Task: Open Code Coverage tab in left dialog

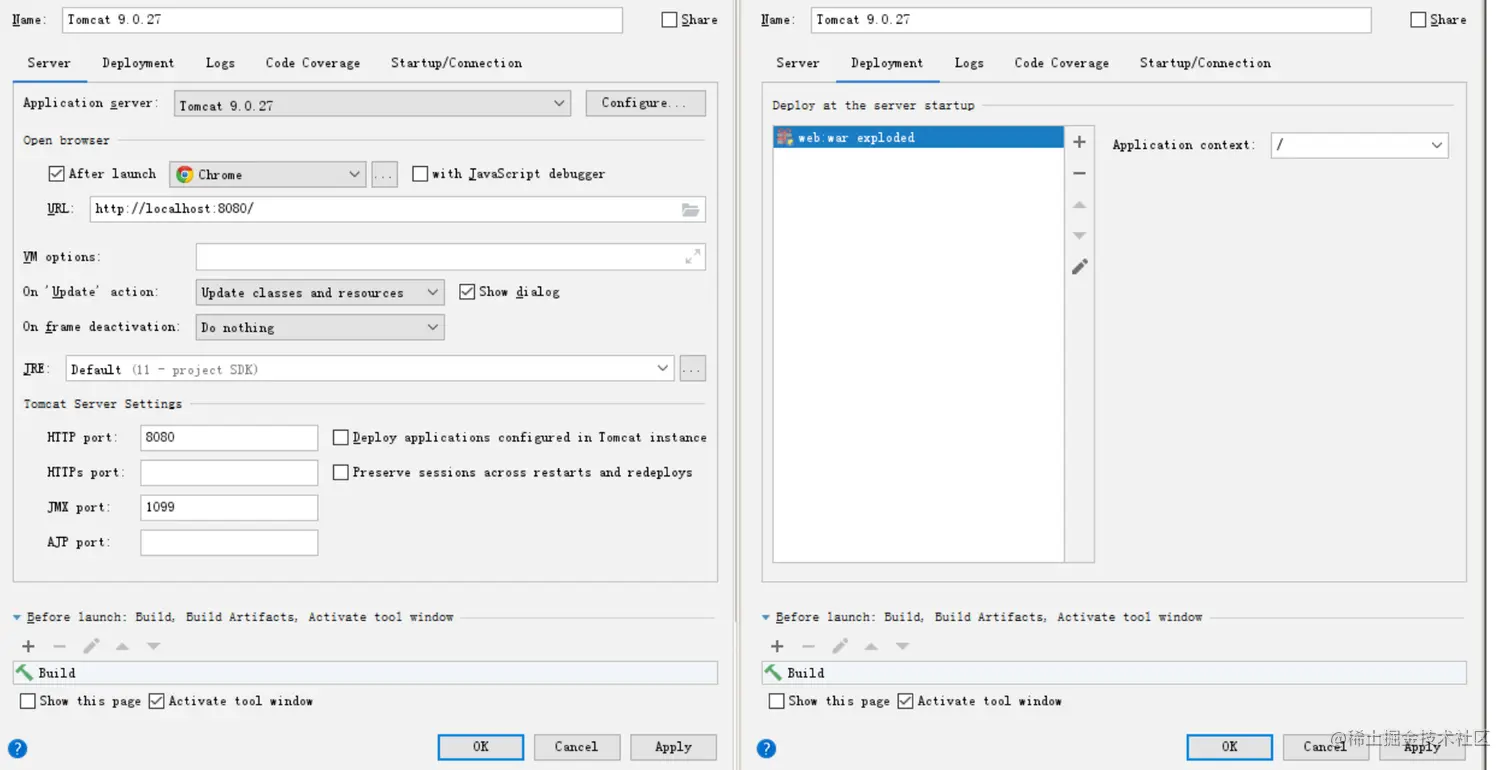Action: [313, 63]
